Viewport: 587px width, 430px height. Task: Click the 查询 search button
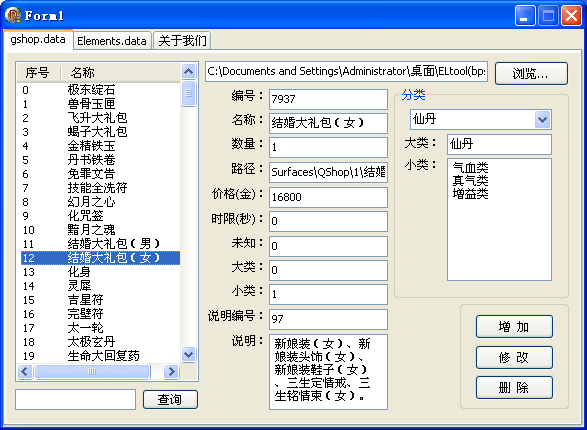(x=170, y=399)
